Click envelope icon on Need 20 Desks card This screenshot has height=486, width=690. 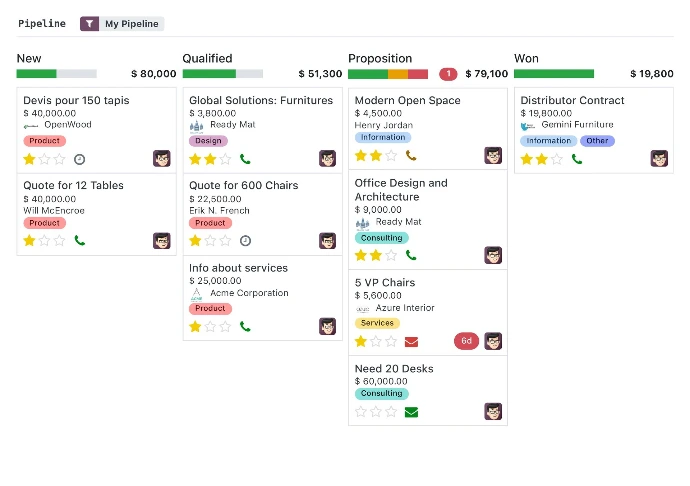pos(411,412)
